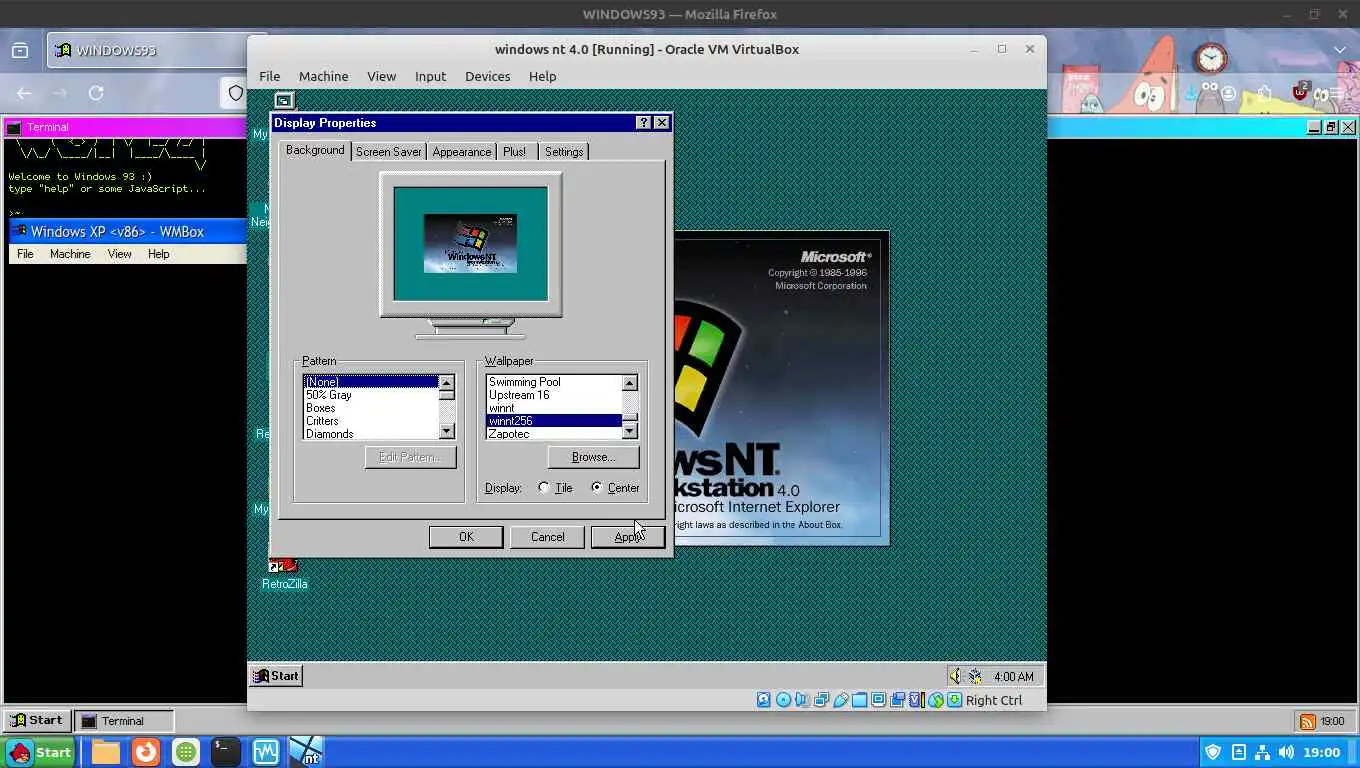
Task: Switch to the Appearance tab
Action: click(462, 152)
